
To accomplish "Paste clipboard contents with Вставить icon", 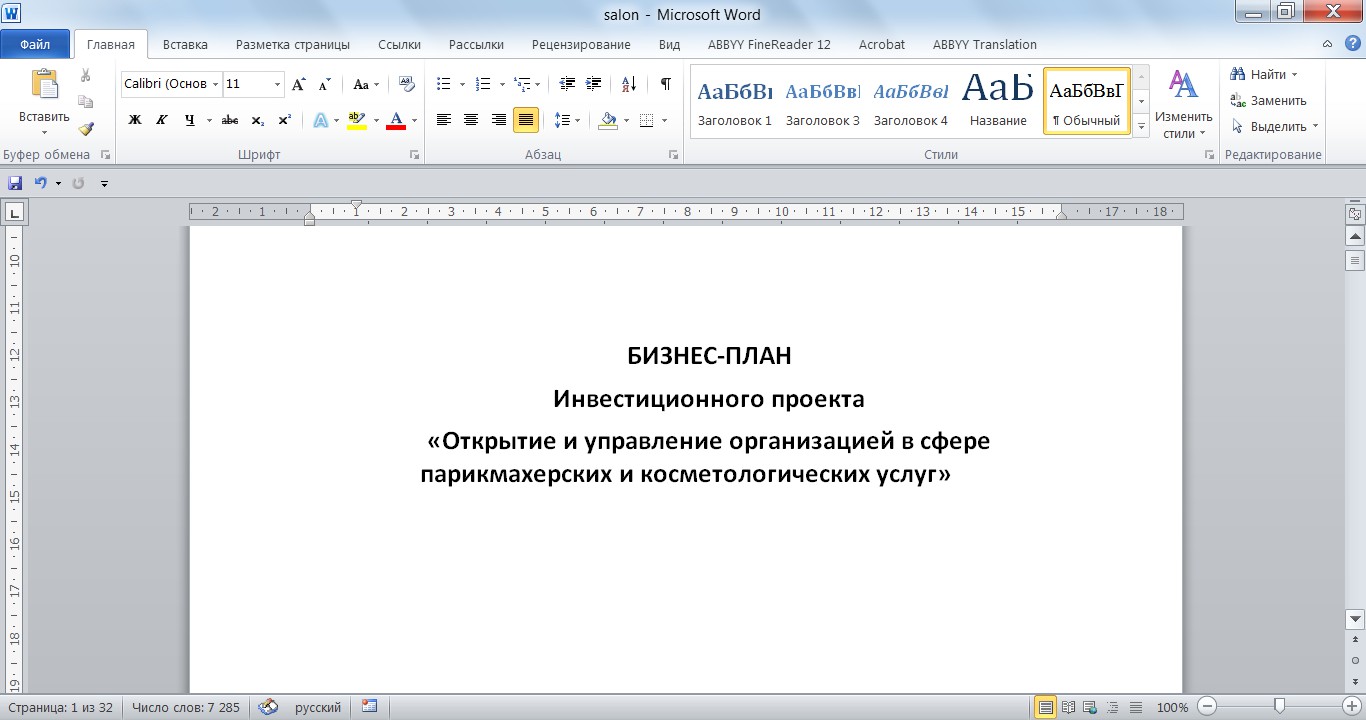I will point(44,84).
